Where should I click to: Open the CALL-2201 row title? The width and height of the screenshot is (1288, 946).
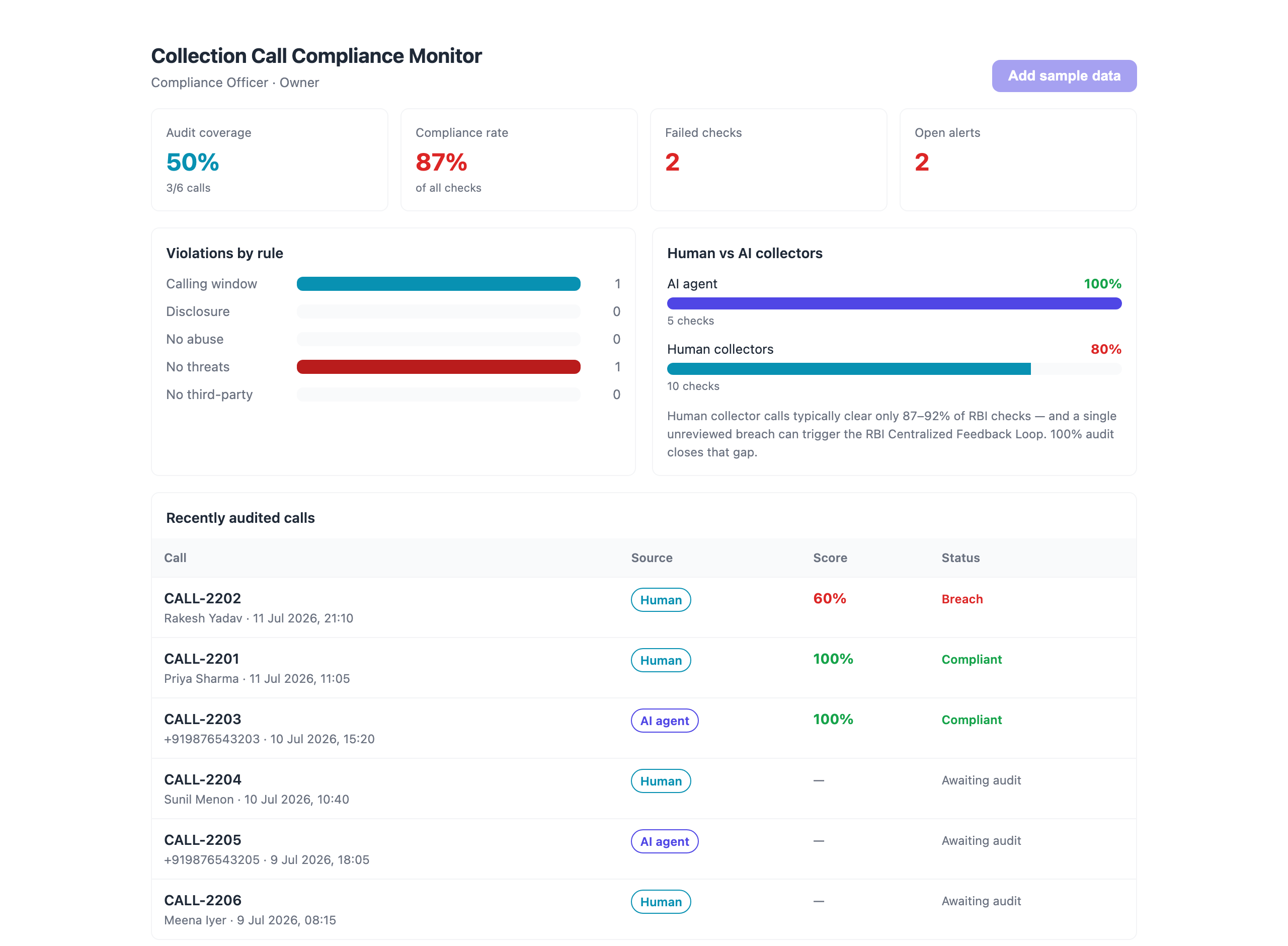click(x=201, y=659)
